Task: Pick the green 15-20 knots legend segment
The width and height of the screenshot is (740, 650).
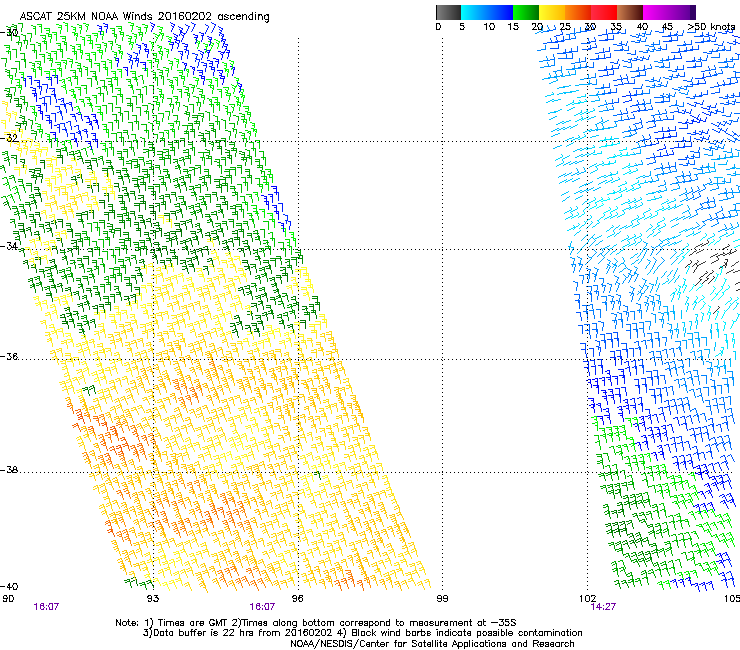Action: click(526, 12)
